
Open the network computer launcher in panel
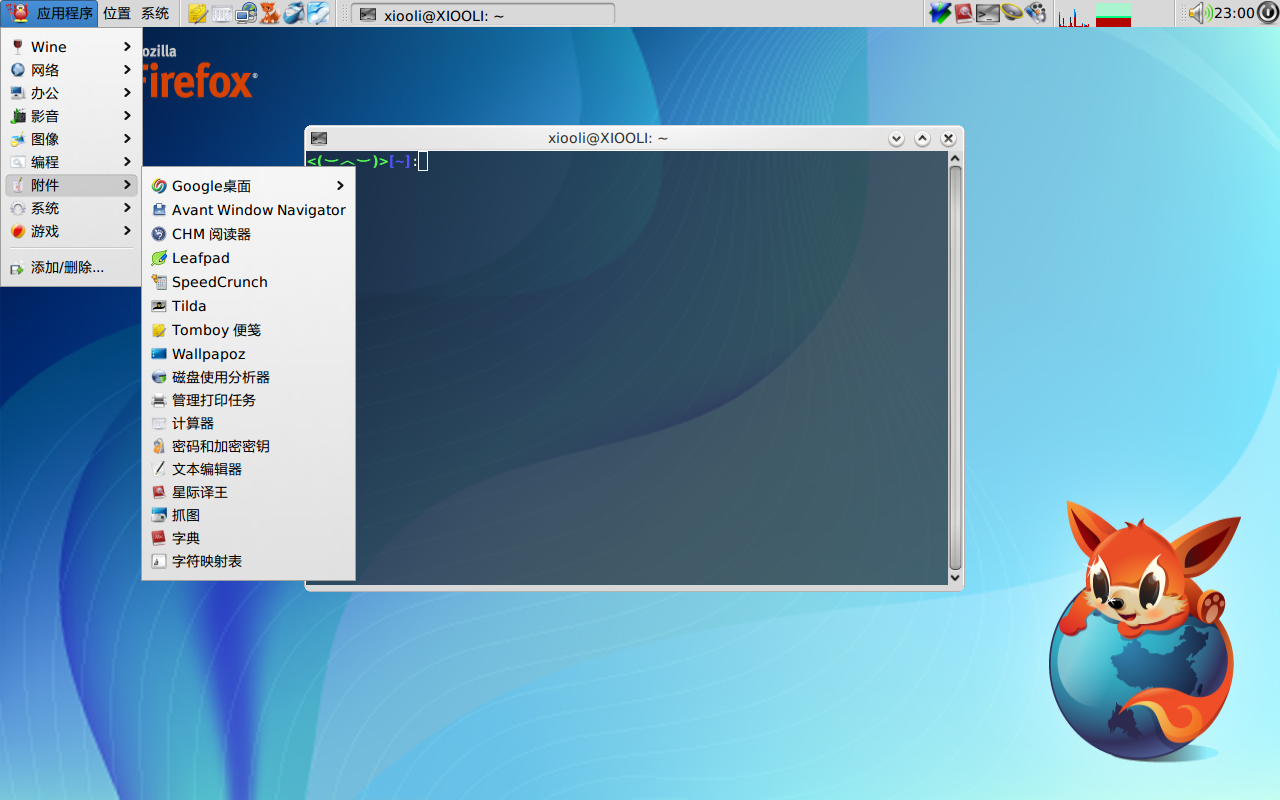click(x=246, y=13)
